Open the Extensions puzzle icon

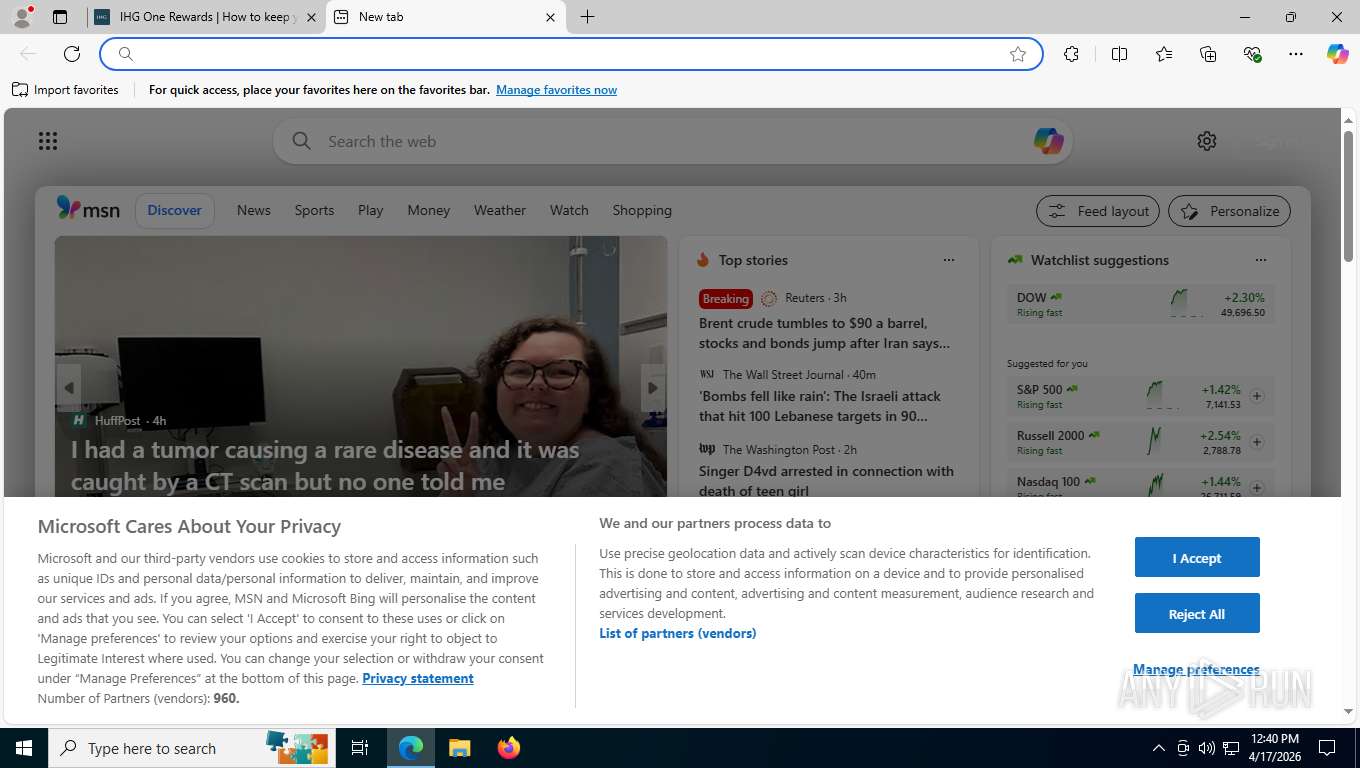click(1071, 54)
